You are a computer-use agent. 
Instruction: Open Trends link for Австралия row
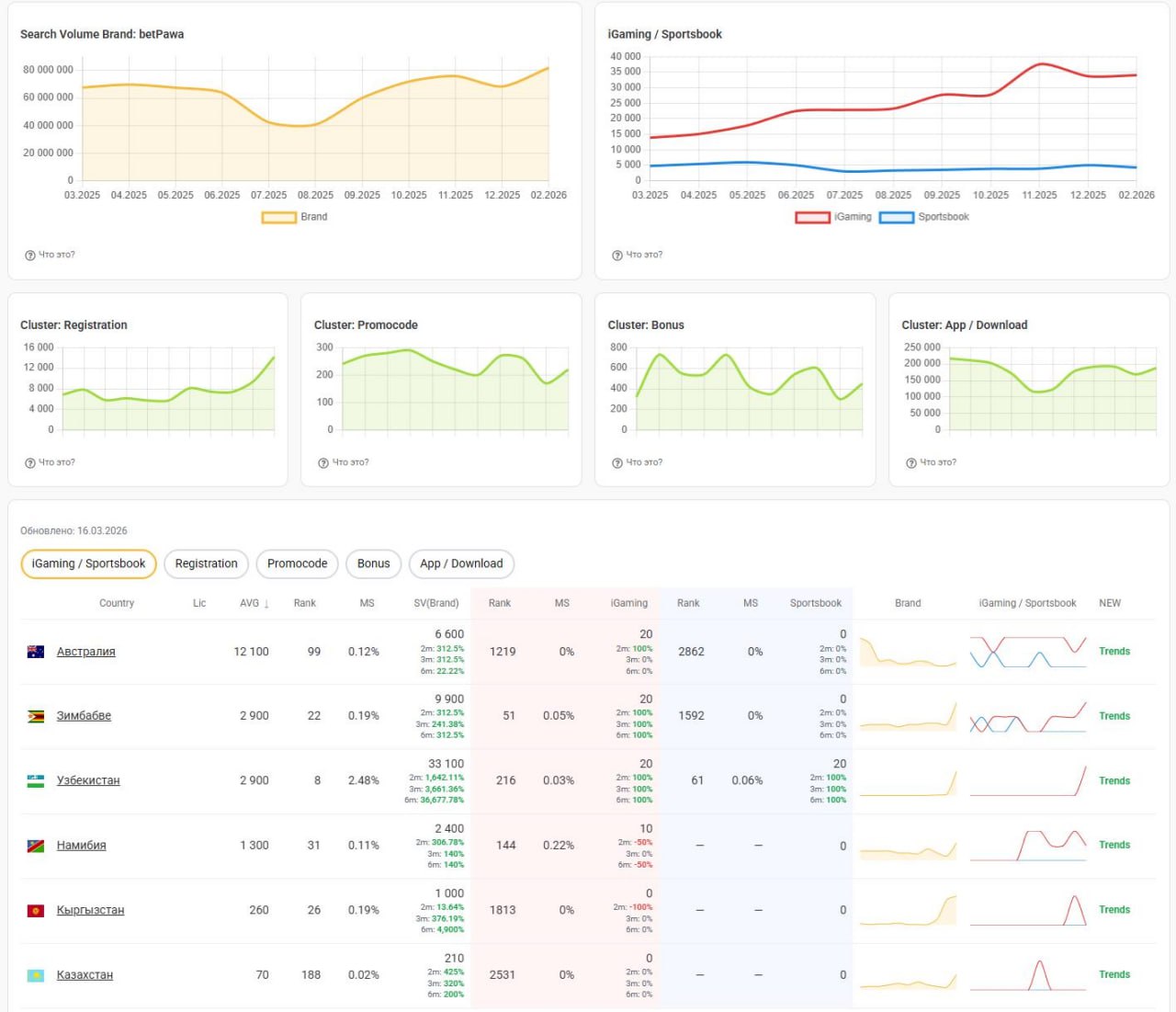[1114, 651]
